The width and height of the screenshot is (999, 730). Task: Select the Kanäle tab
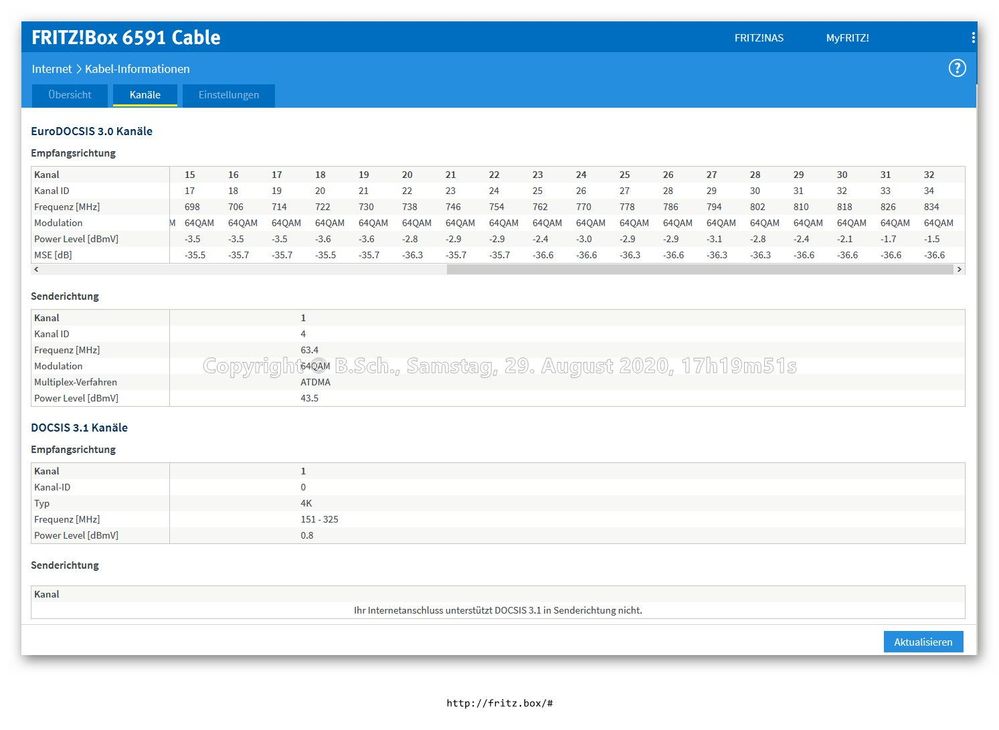[145, 95]
